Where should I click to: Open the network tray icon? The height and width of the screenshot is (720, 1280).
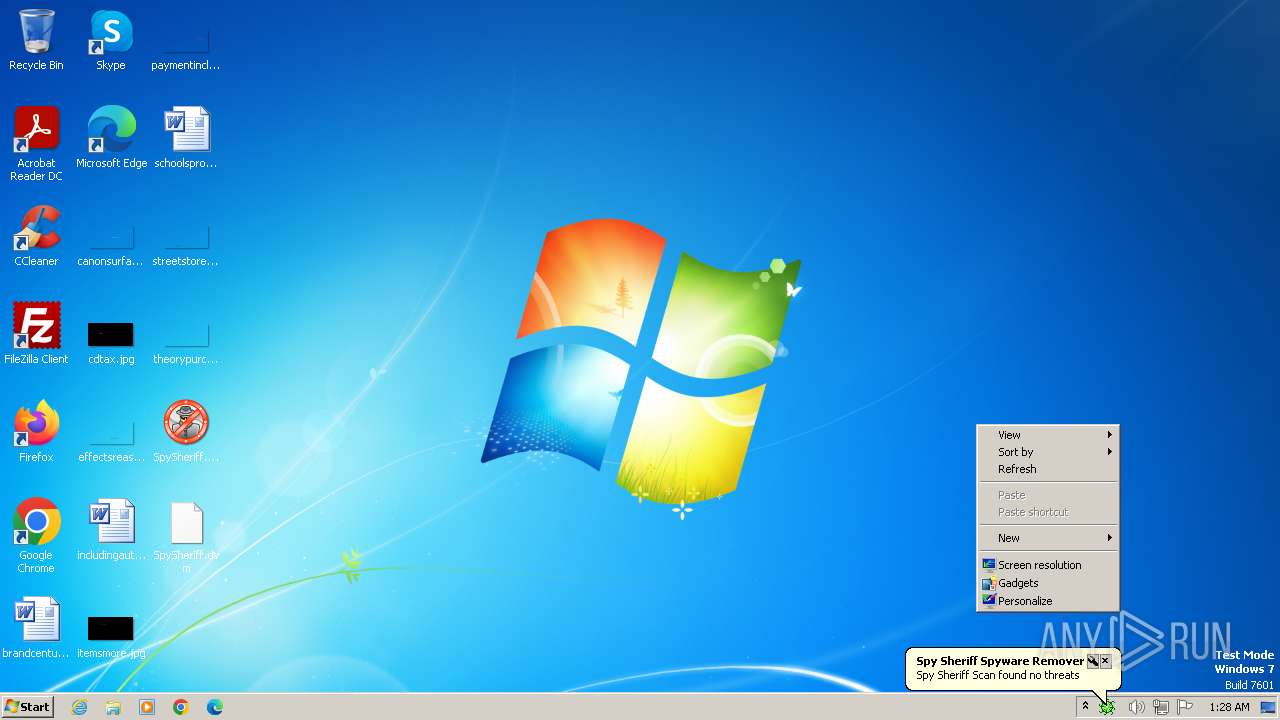(x=1160, y=707)
